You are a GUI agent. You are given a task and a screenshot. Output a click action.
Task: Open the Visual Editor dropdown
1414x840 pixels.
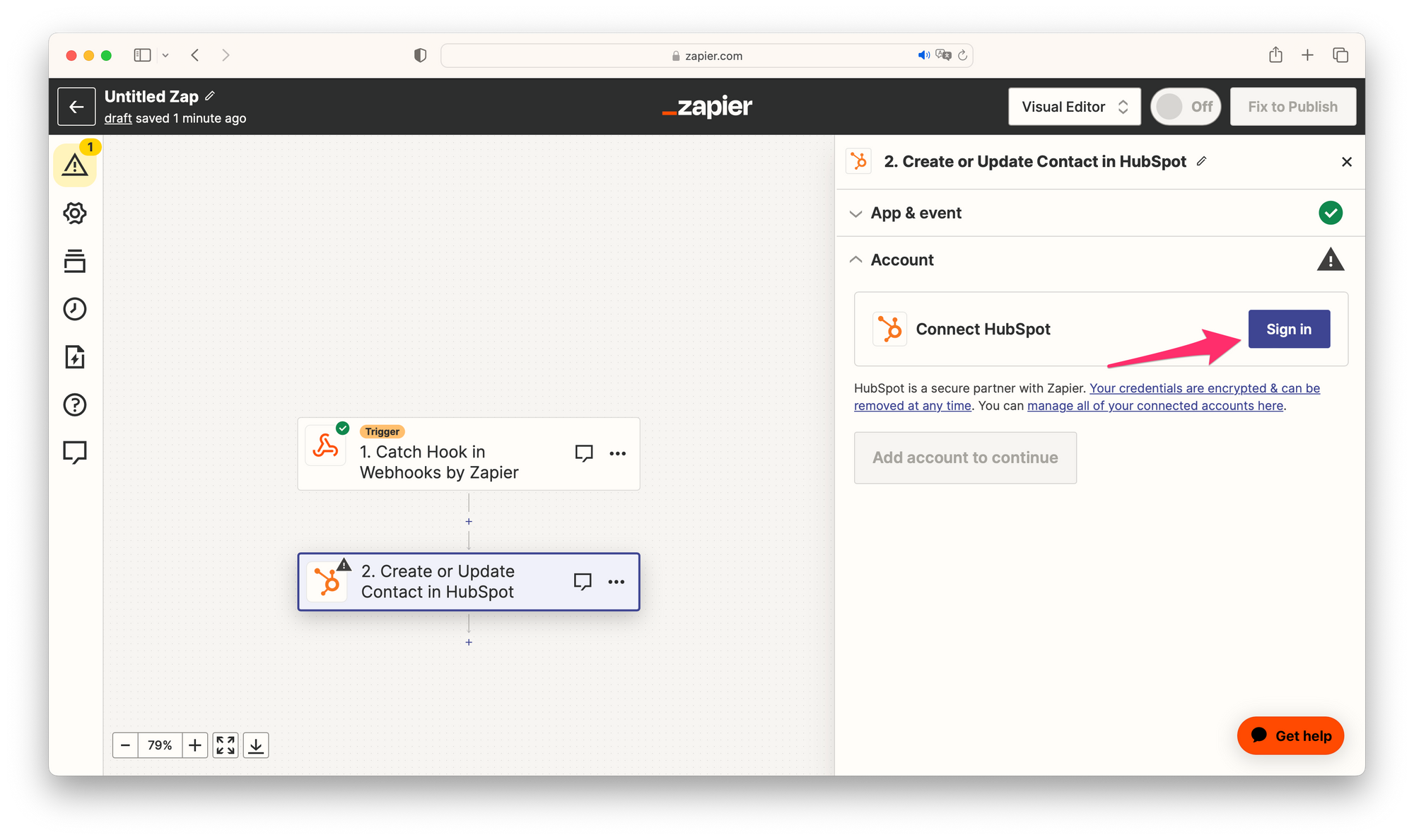click(1075, 107)
